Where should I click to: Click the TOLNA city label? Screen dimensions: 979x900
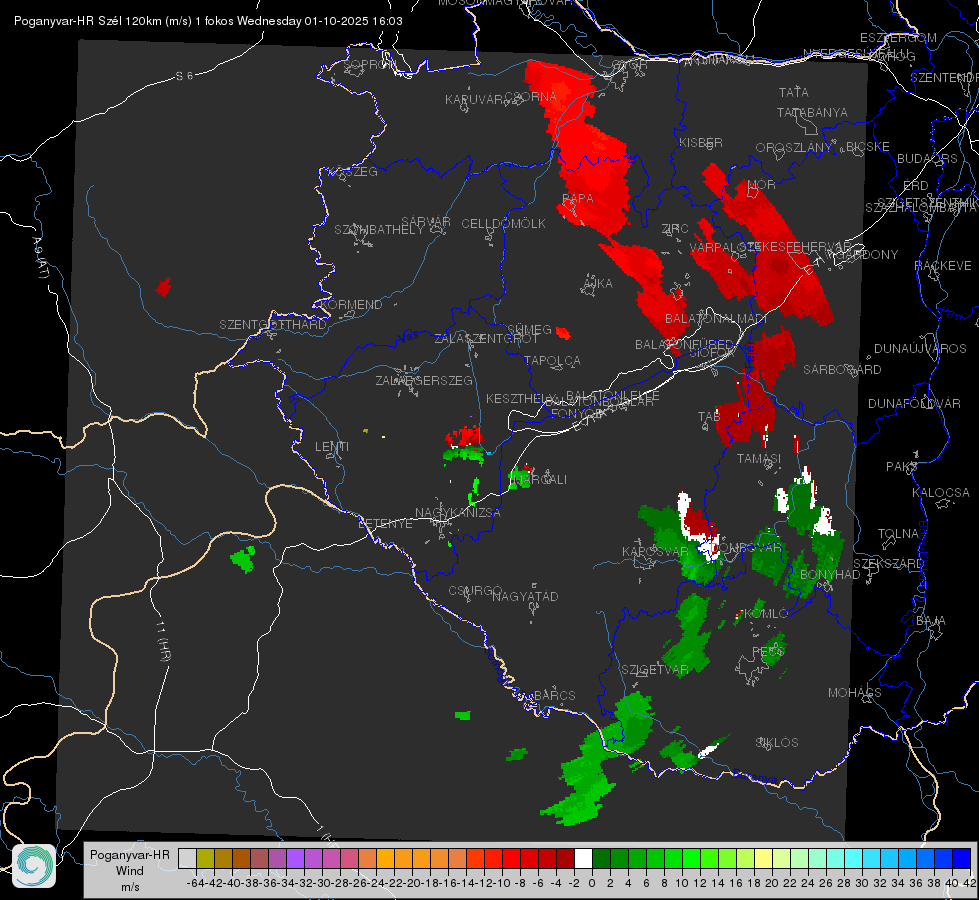click(898, 534)
